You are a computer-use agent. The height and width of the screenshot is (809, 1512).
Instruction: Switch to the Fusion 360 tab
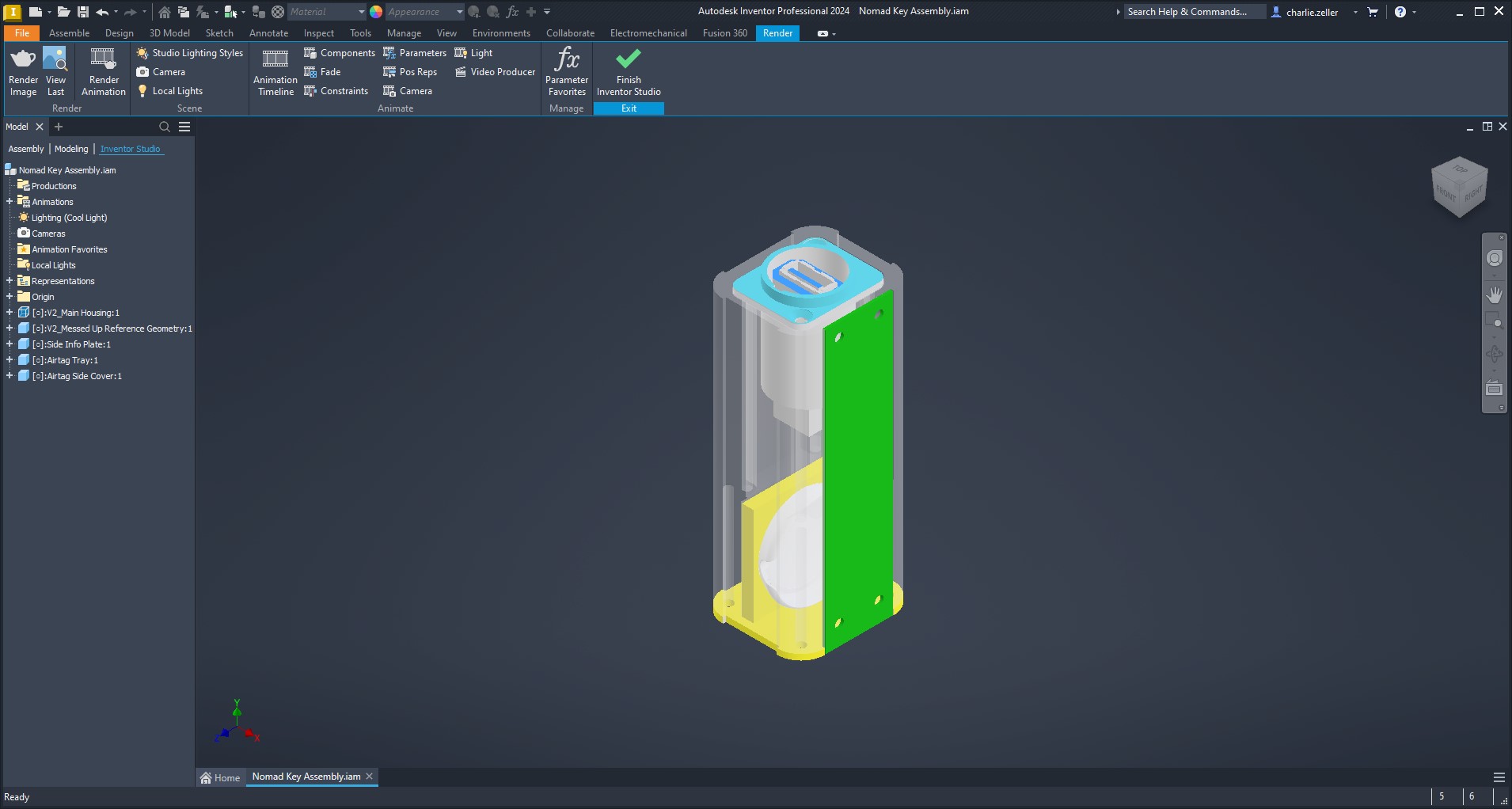tap(724, 33)
